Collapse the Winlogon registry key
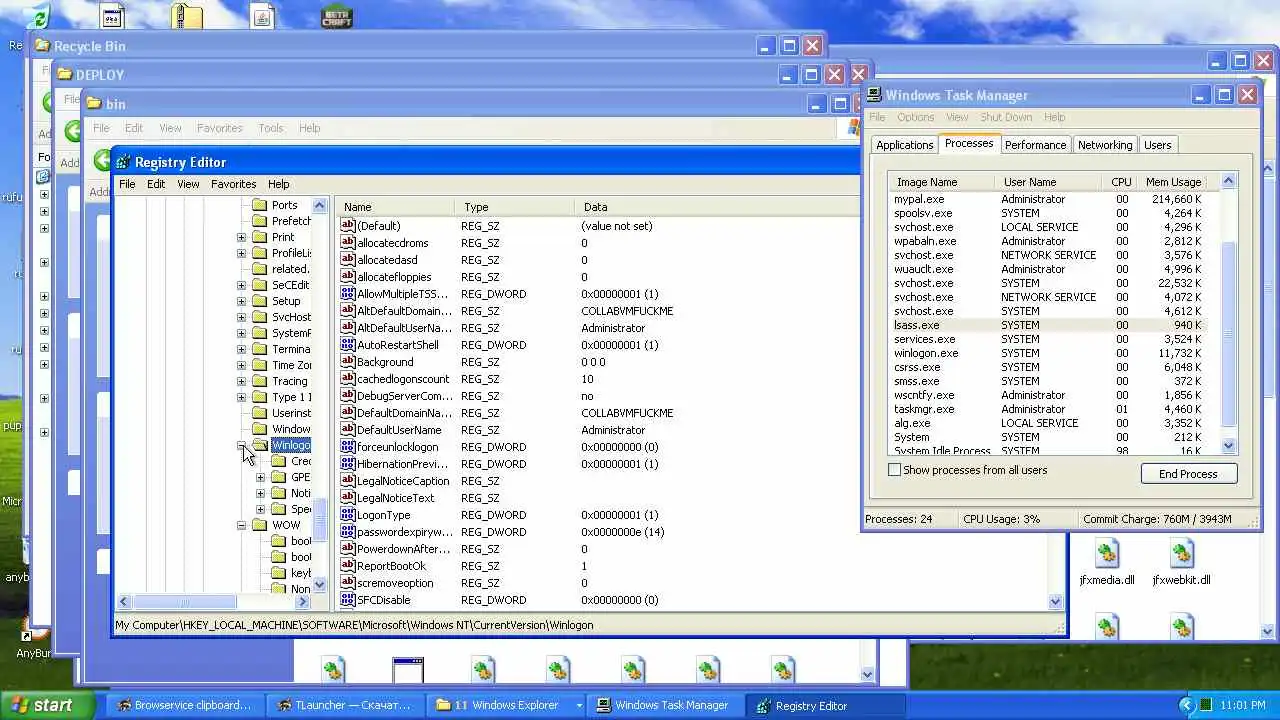 point(242,445)
